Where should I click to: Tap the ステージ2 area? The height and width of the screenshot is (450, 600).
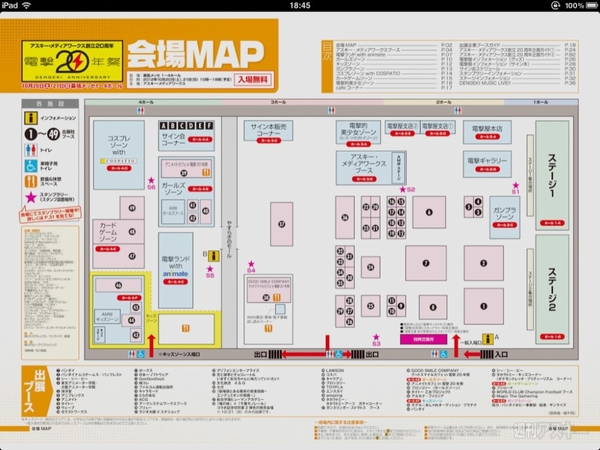(552, 289)
